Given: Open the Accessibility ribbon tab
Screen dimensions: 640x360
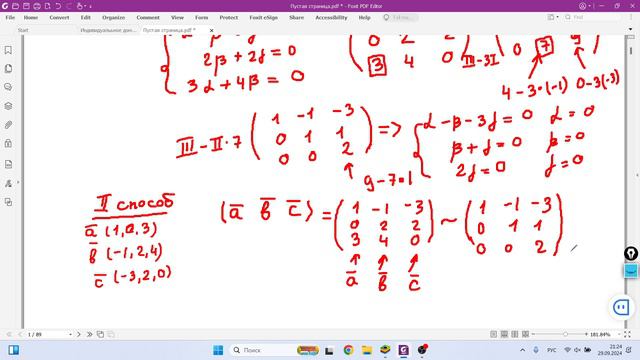Looking at the screenshot, I should click(331, 18).
